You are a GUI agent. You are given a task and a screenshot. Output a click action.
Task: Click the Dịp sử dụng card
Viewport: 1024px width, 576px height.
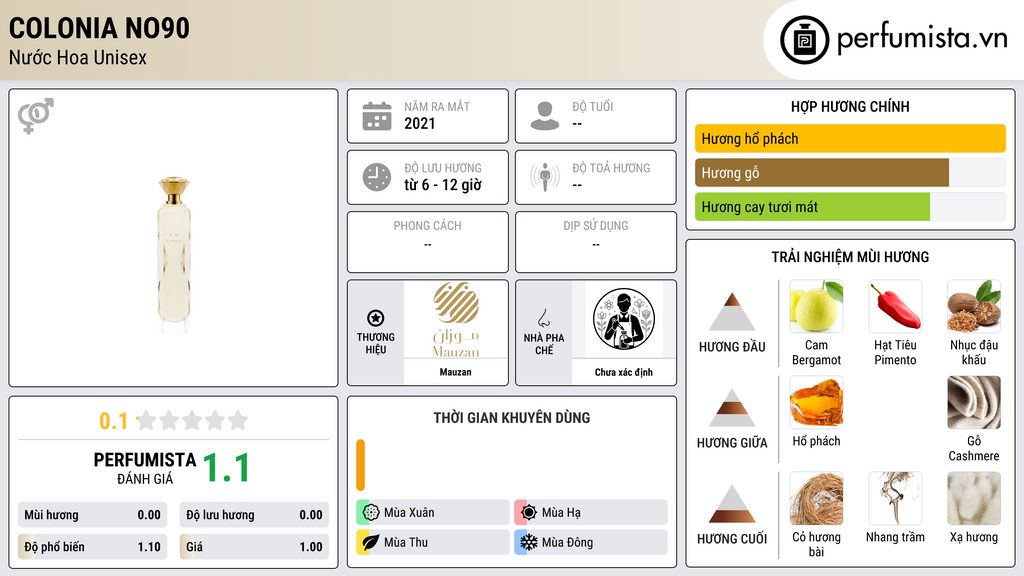(596, 242)
